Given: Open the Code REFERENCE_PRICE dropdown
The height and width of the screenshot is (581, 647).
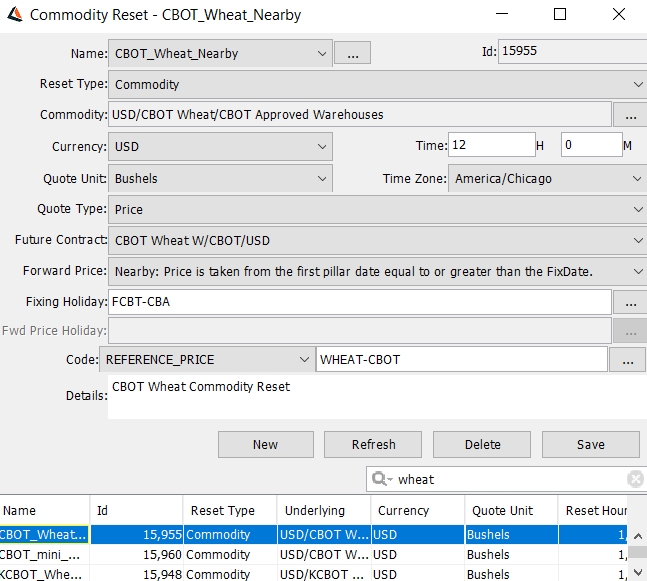Looking at the screenshot, I should (x=206, y=359).
